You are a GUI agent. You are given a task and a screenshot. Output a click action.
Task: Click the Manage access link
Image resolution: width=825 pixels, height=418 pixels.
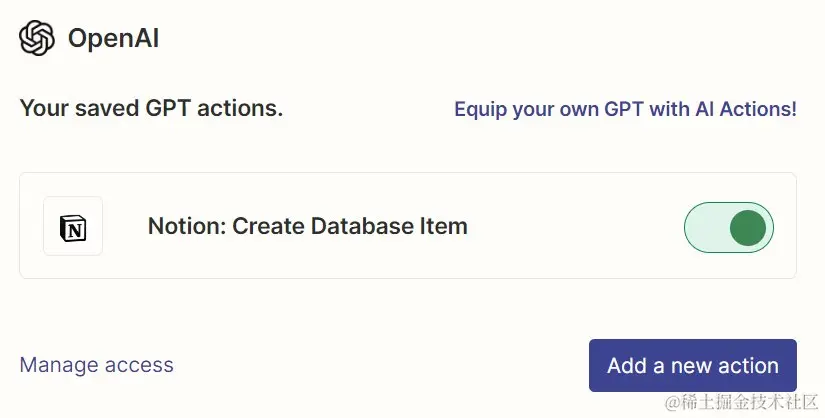[x=96, y=364]
